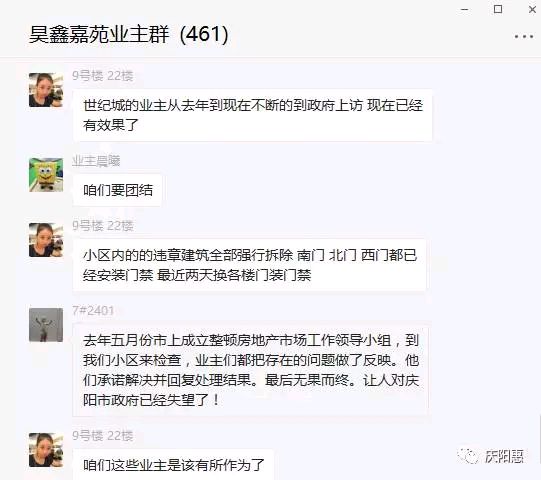Image resolution: width=541 pixels, height=480 pixels.
Task: Select the message starting with 去年五月份市上
Action: click(250, 370)
